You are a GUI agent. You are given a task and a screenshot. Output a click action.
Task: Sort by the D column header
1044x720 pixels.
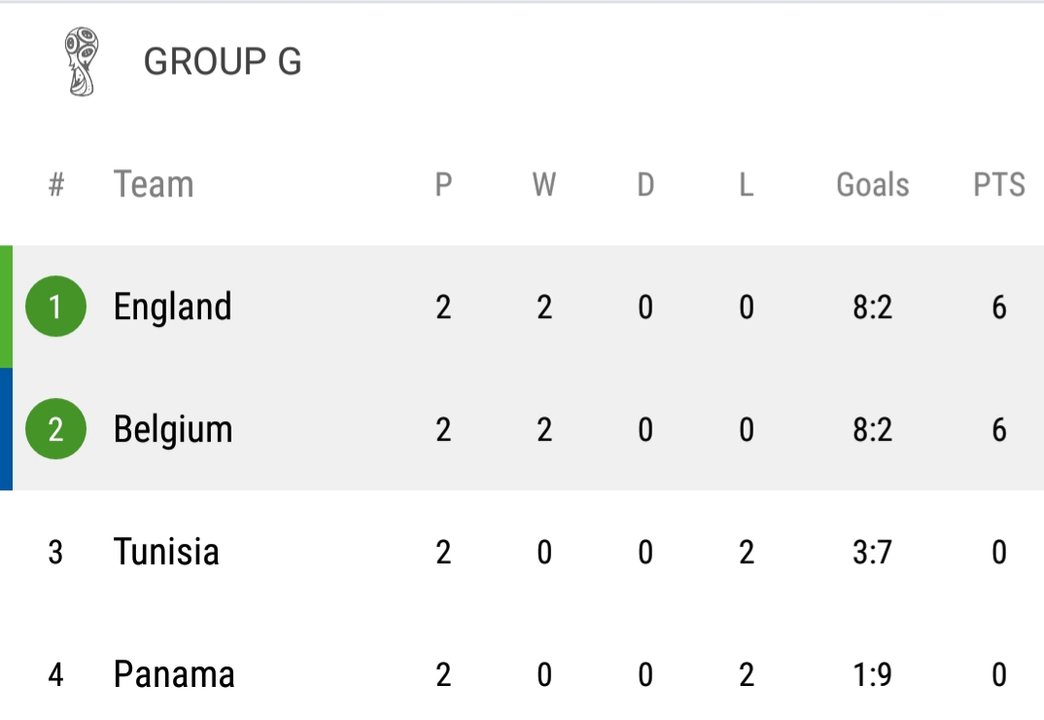645,184
